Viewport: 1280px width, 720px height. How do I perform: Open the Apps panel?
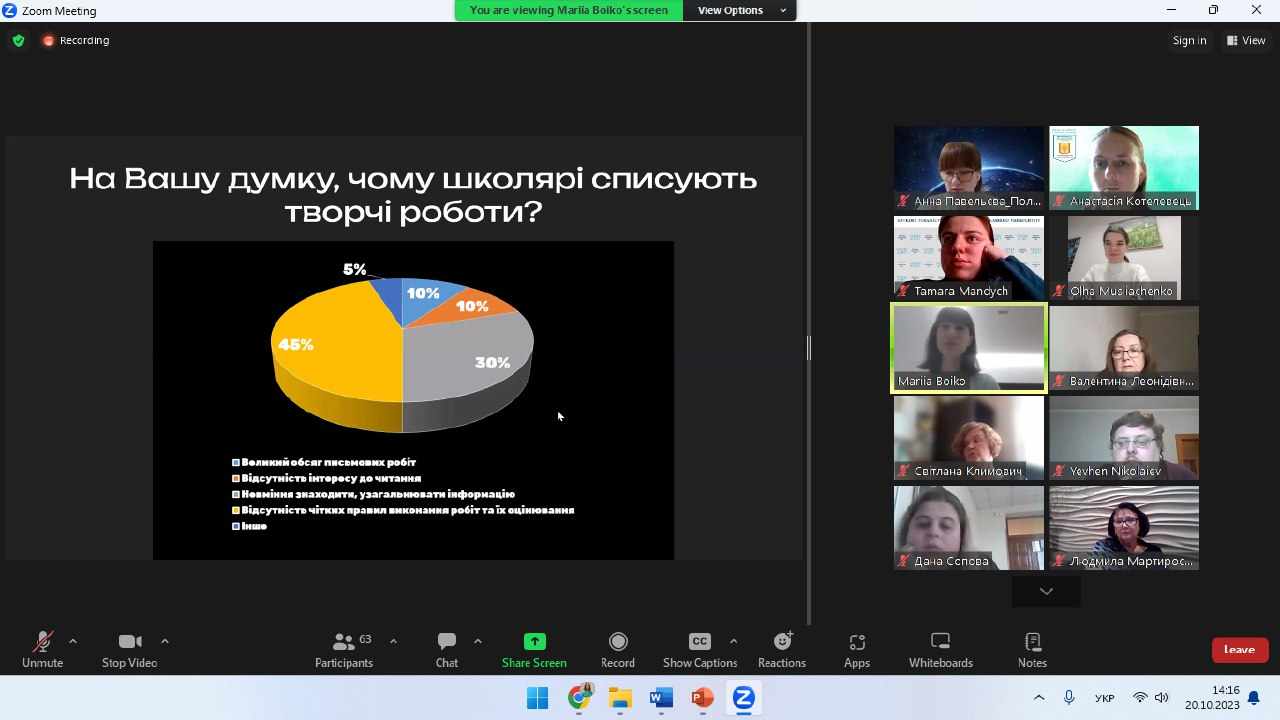click(x=857, y=649)
